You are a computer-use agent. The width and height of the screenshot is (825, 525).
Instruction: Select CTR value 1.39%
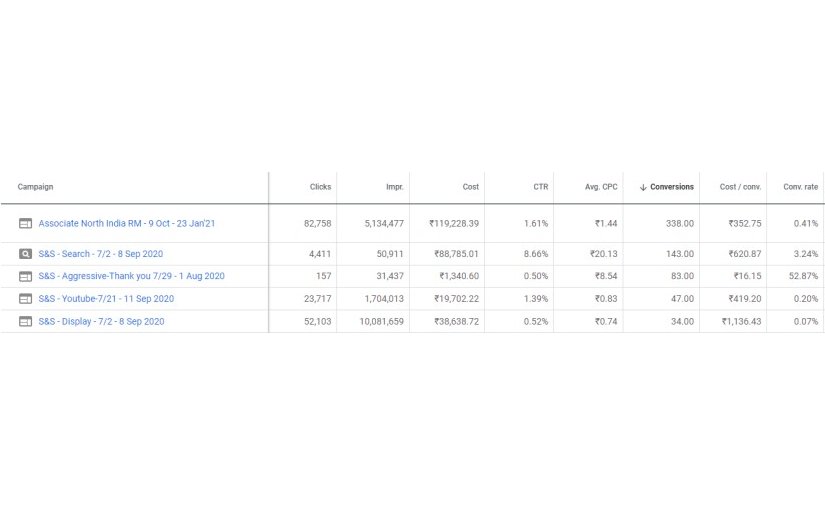click(x=536, y=299)
